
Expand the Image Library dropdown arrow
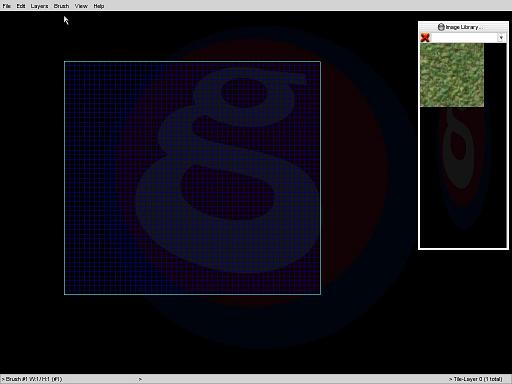point(501,38)
